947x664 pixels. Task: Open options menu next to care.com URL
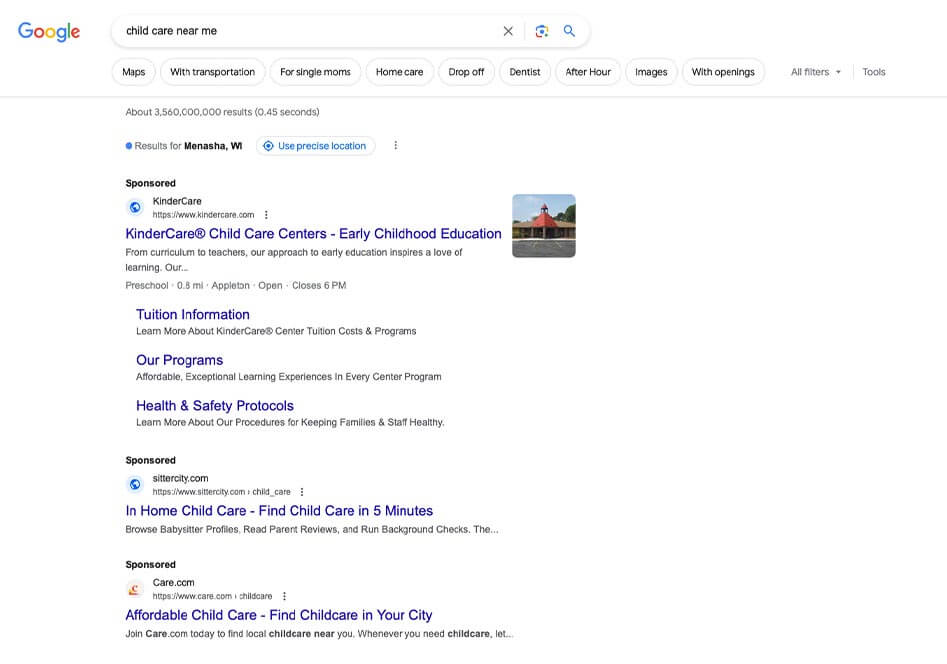(x=284, y=596)
